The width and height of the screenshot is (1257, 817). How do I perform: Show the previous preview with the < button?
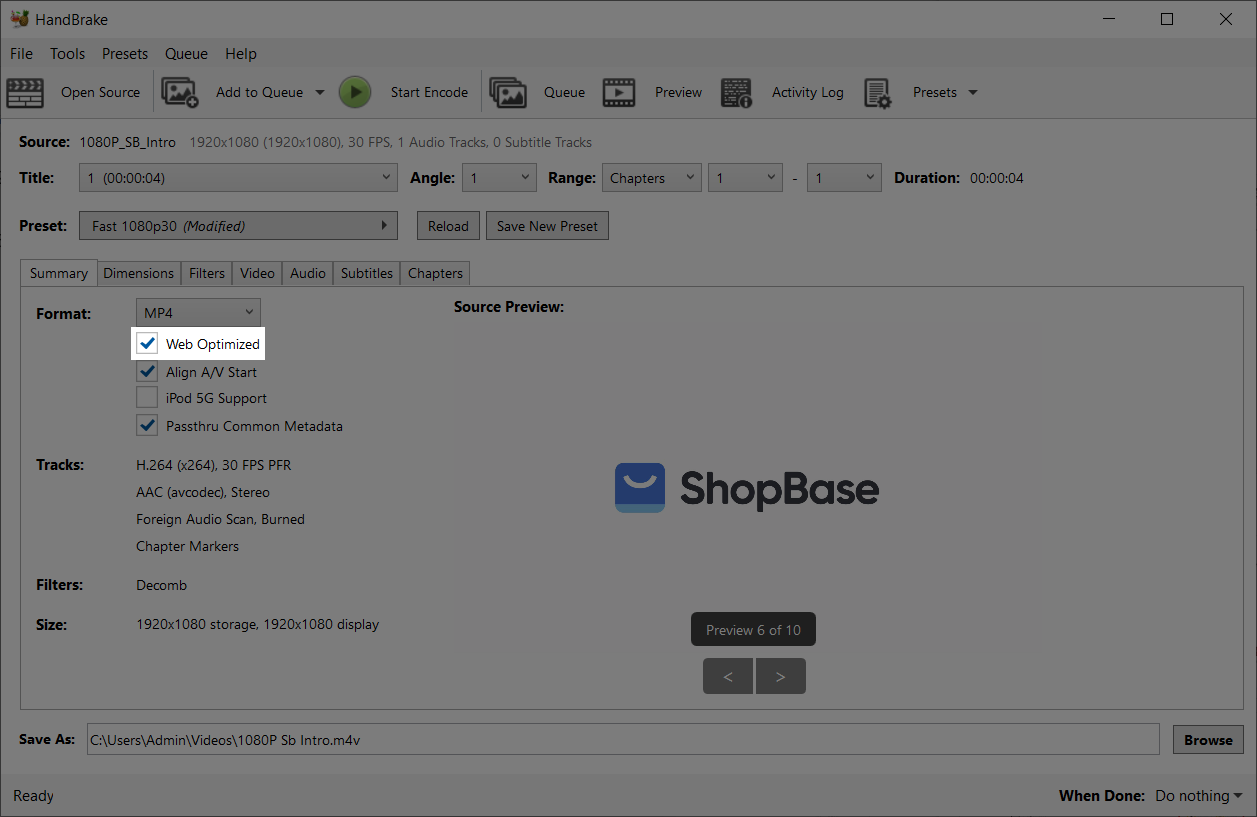click(x=729, y=677)
